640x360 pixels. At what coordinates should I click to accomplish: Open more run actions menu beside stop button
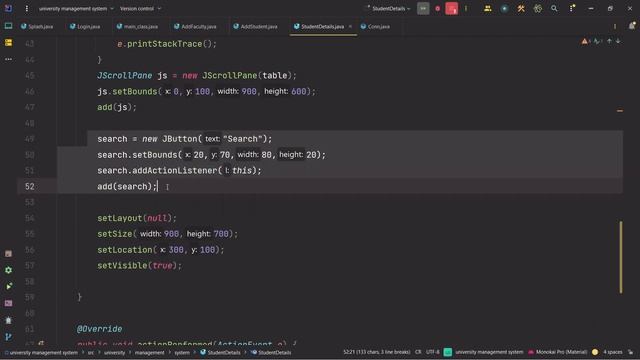(x=466, y=9)
